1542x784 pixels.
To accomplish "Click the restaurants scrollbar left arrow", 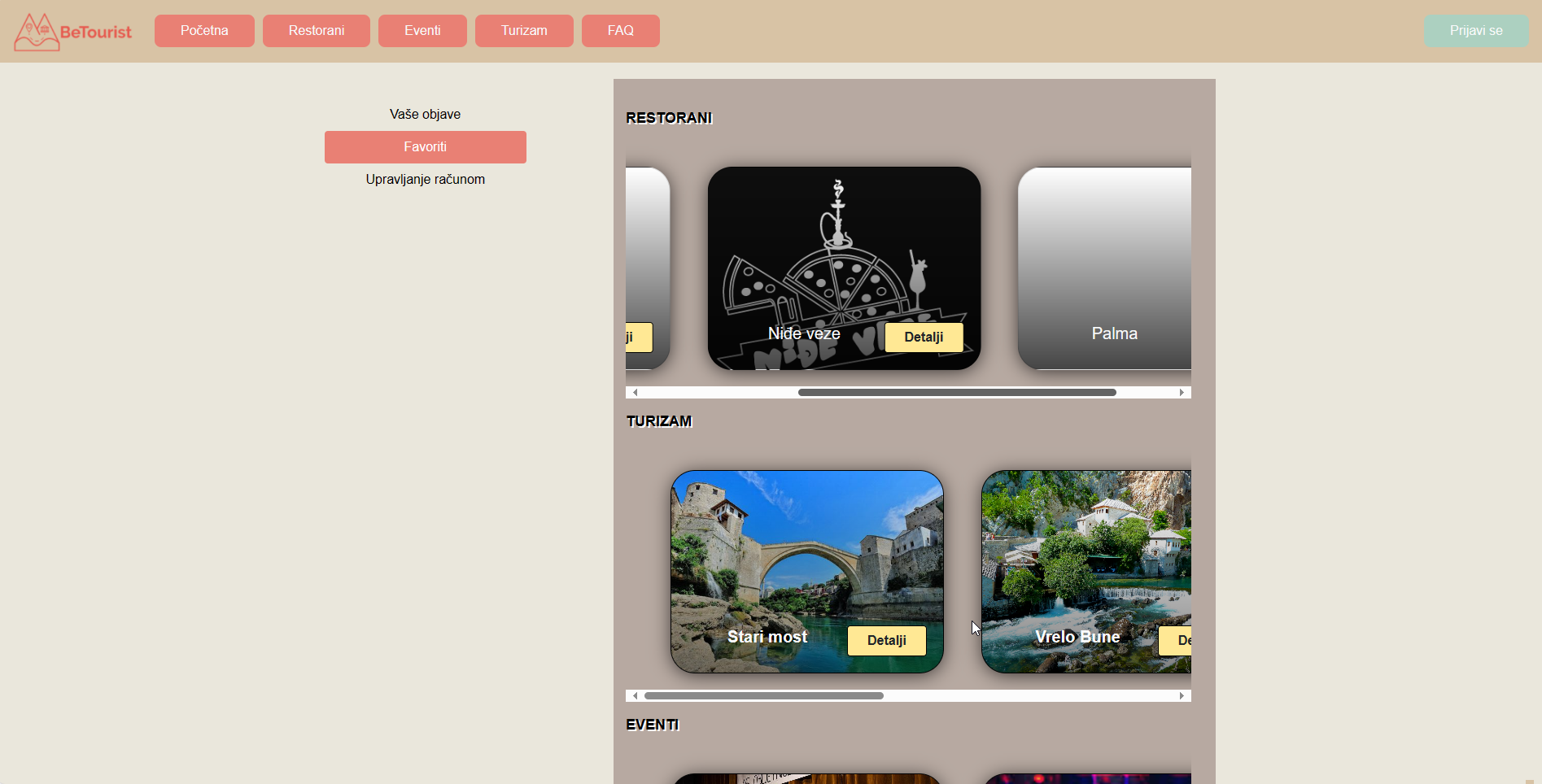I will [636, 393].
